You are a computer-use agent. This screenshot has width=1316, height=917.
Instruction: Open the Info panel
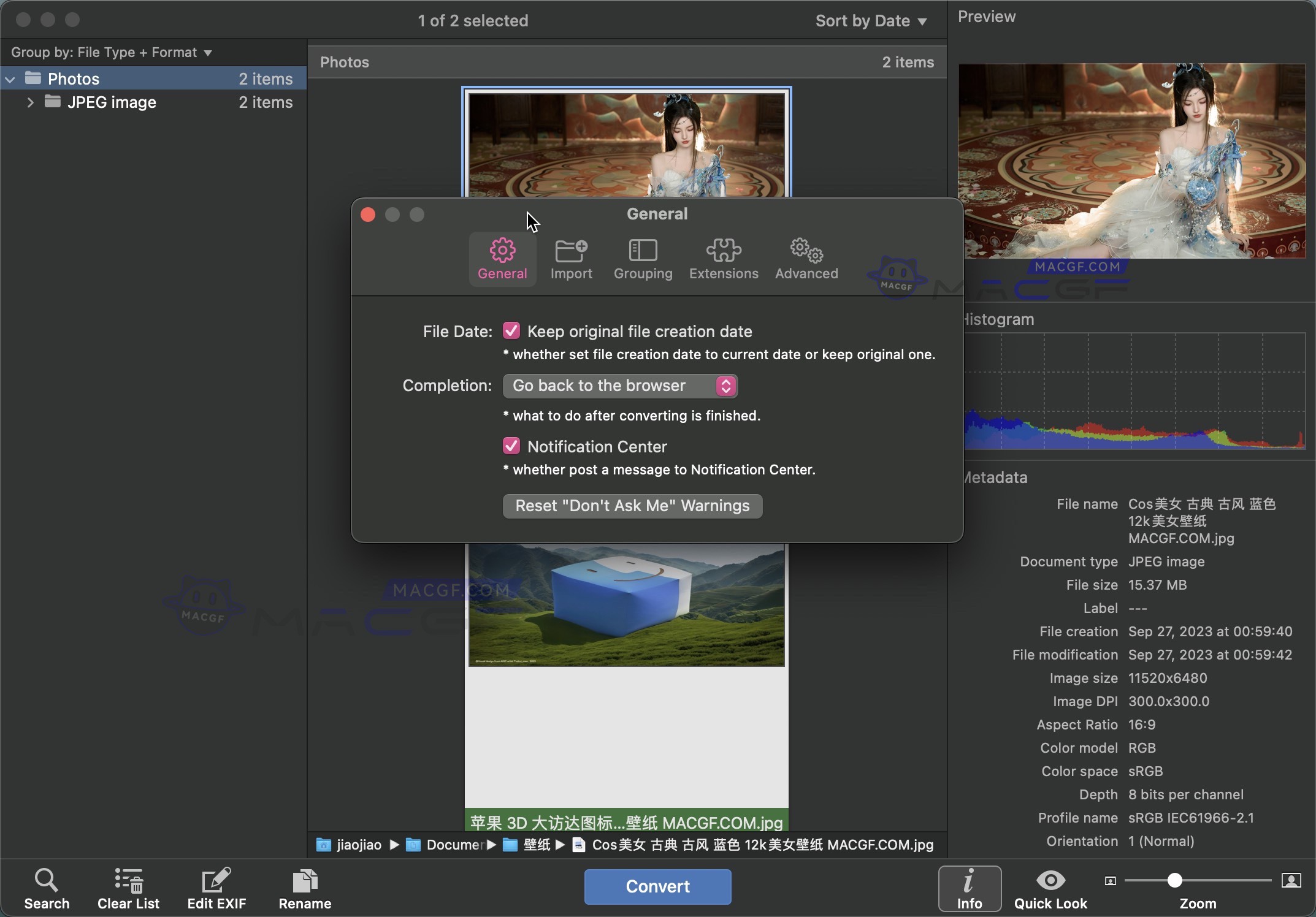970,888
